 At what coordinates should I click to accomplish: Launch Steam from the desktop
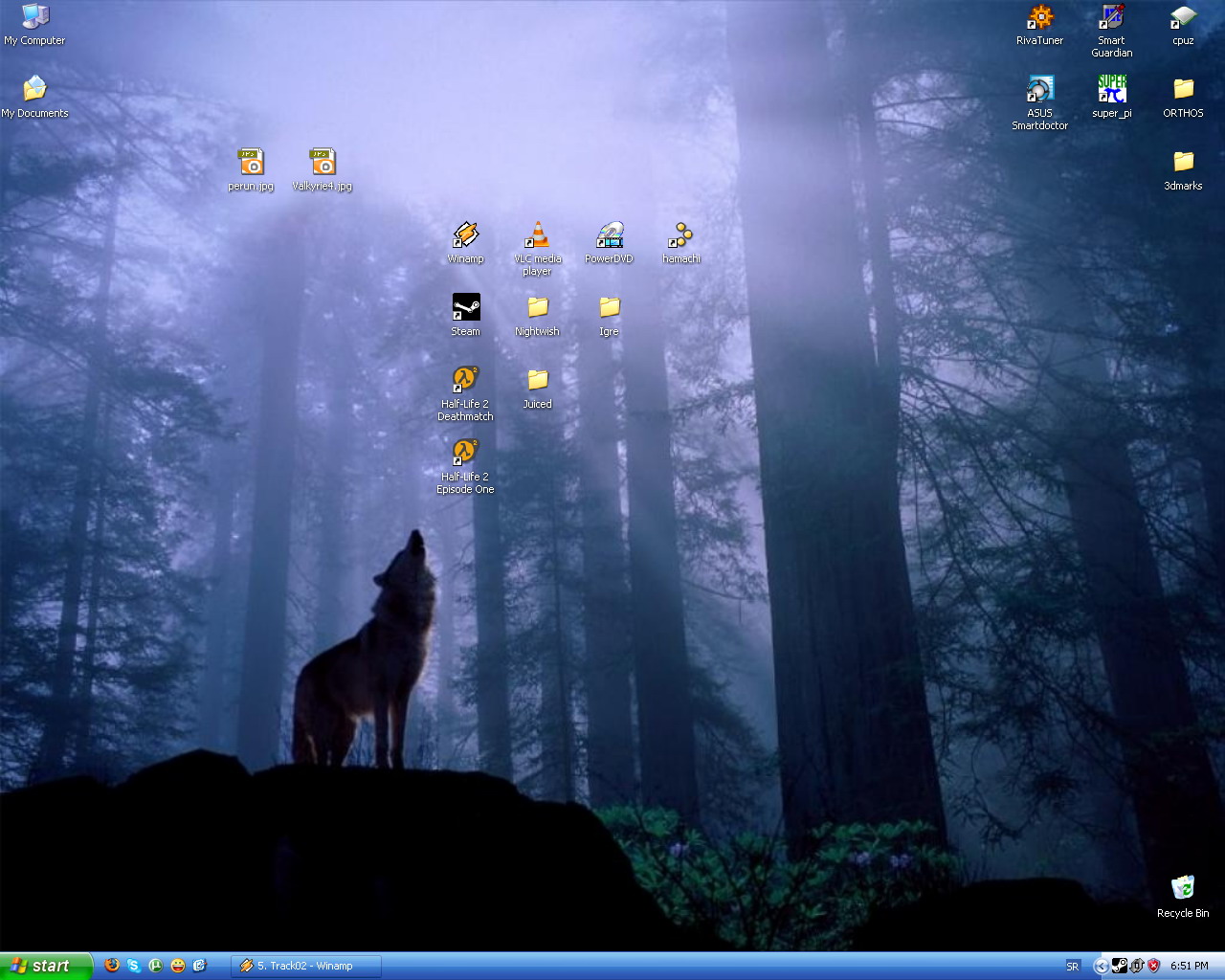[x=465, y=306]
